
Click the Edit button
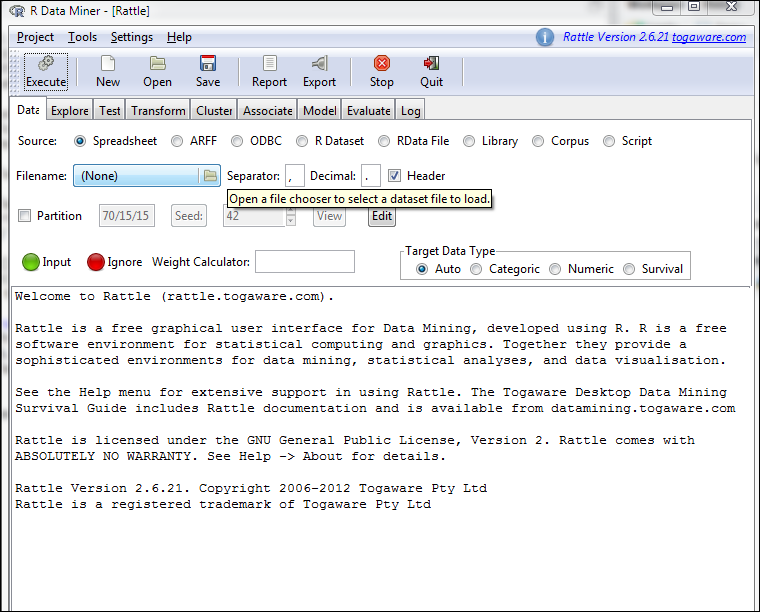pyautogui.click(x=382, y=216)
